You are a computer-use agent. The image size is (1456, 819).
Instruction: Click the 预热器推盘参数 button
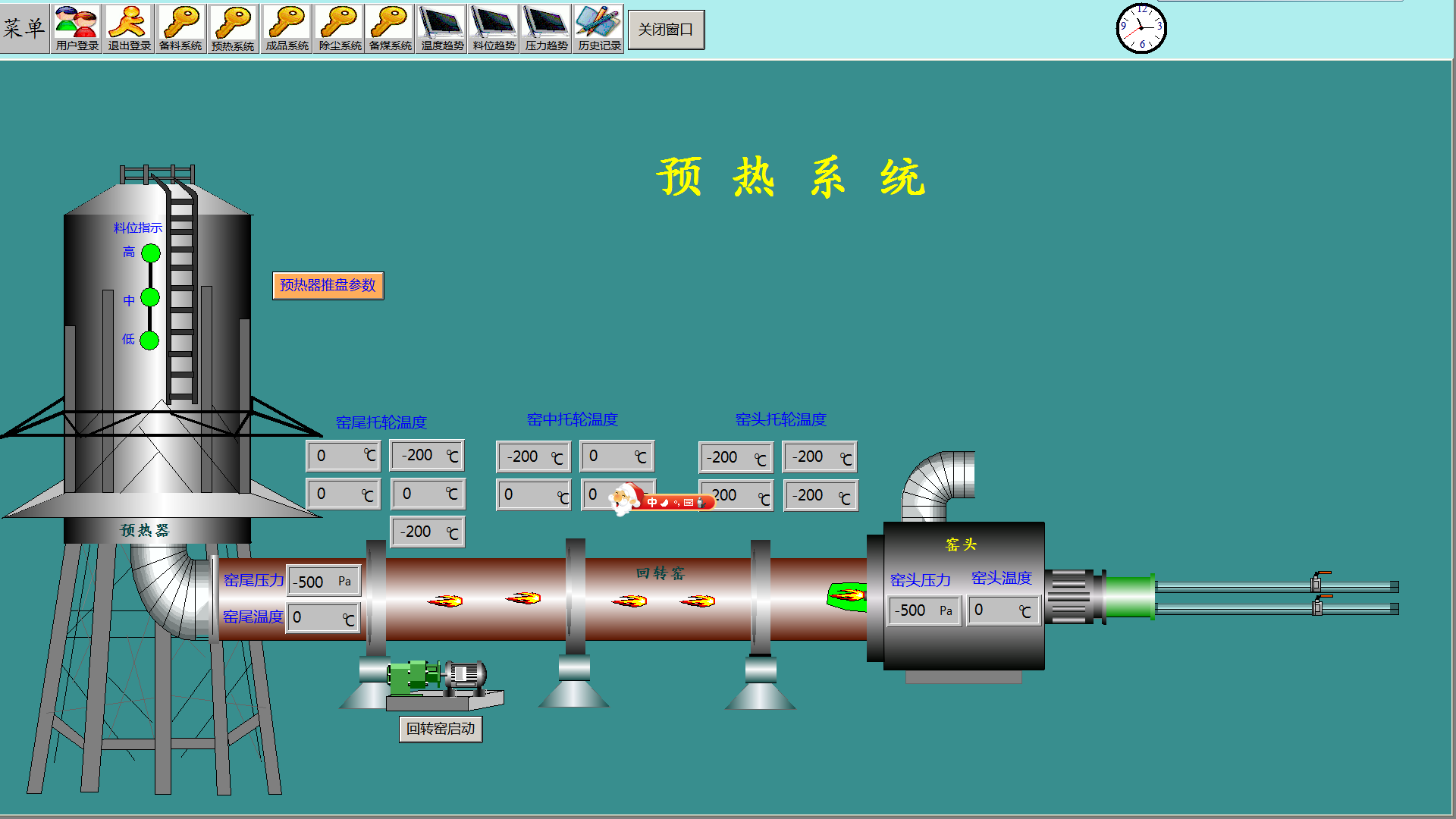[x=328, y=285]
